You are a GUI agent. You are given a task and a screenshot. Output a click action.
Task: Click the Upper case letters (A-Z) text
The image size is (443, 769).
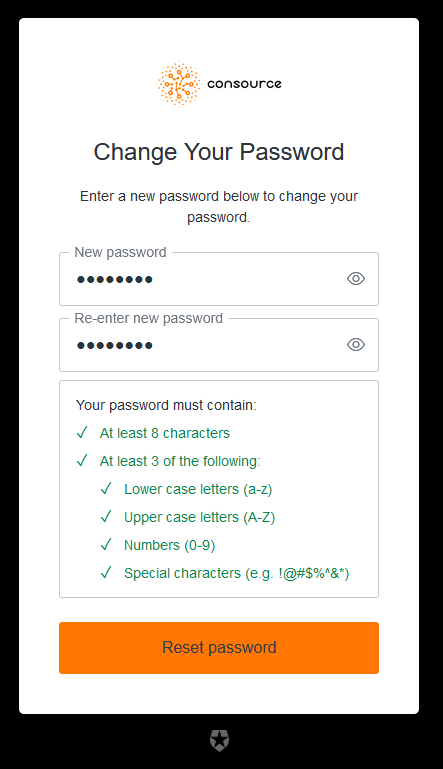pos(199,517)
